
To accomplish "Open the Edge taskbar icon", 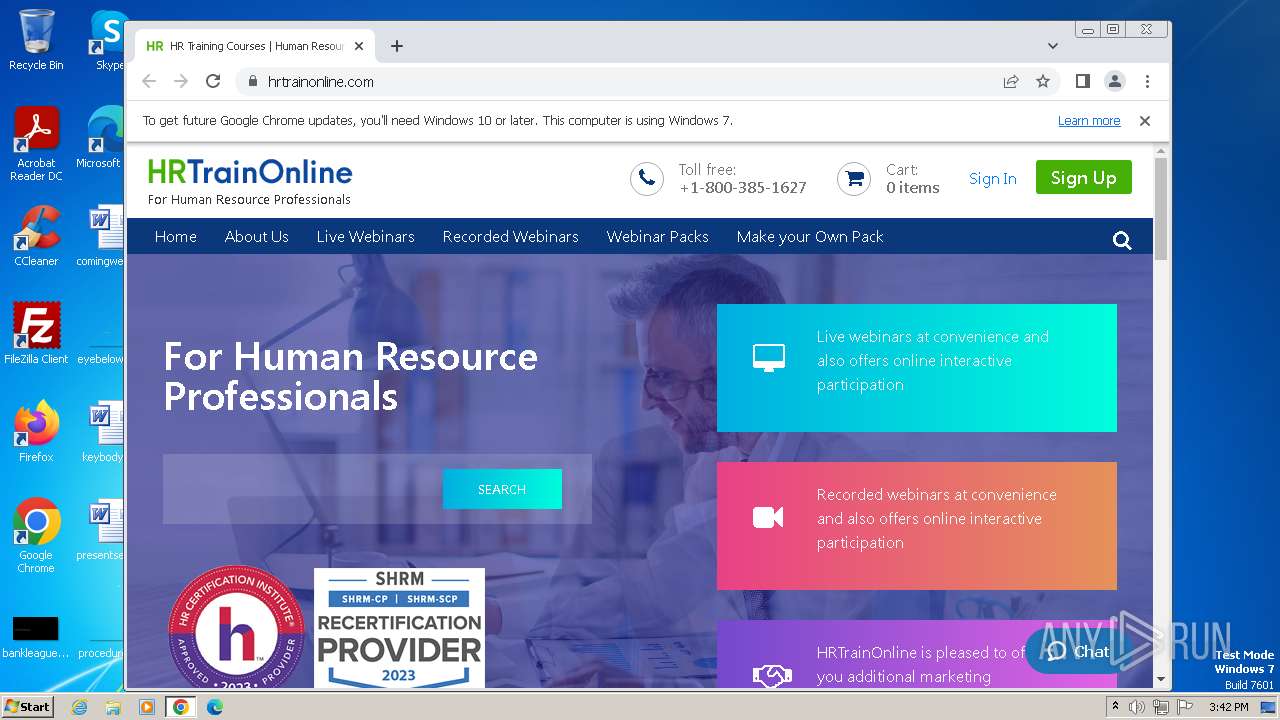I will (214, 707).
